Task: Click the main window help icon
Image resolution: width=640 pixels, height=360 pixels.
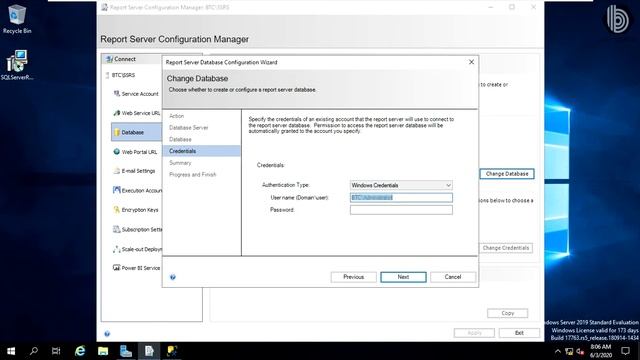Action: [107, 334]
